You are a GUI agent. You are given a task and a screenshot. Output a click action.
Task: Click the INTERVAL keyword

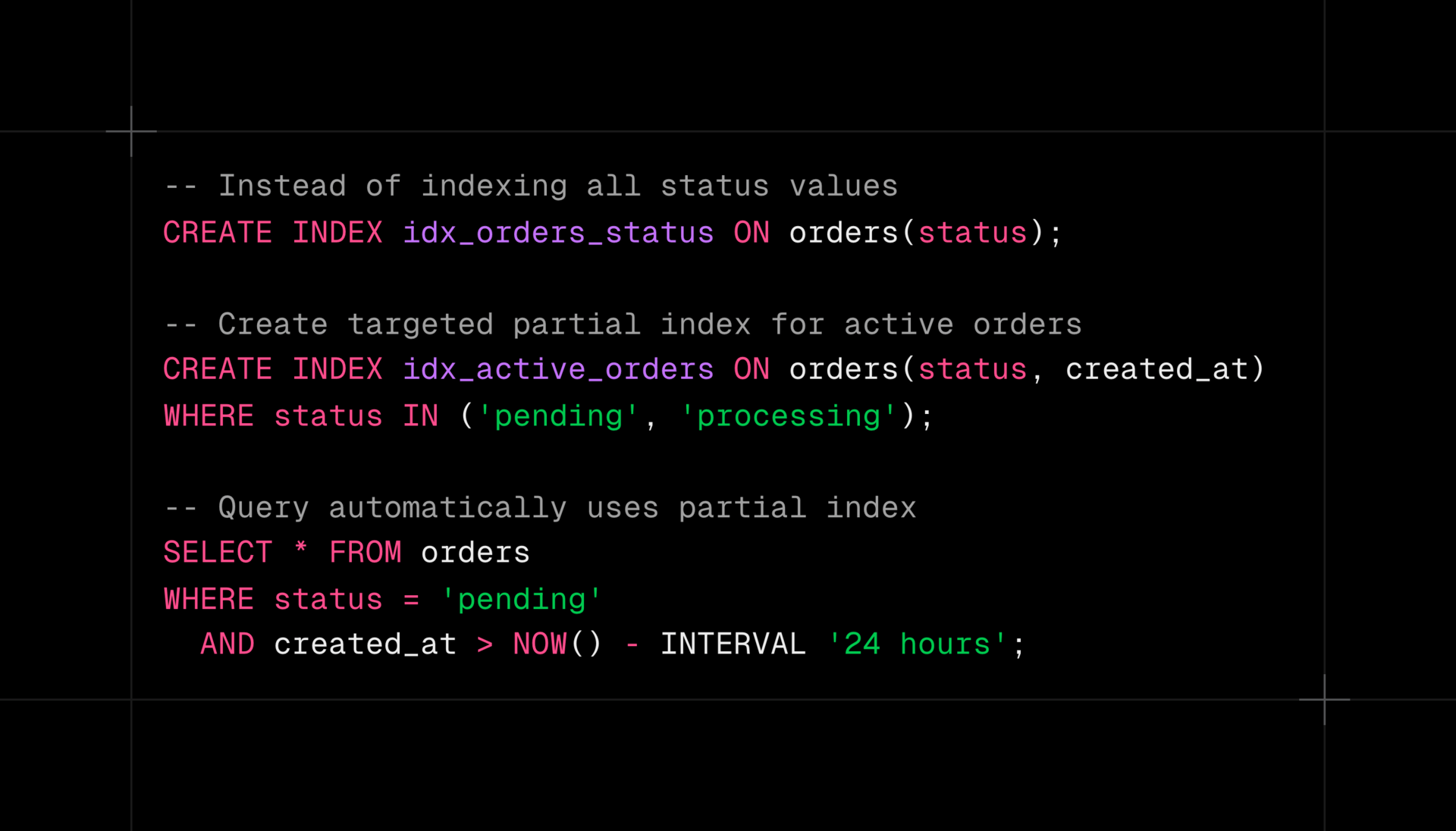tap(733, 644)
